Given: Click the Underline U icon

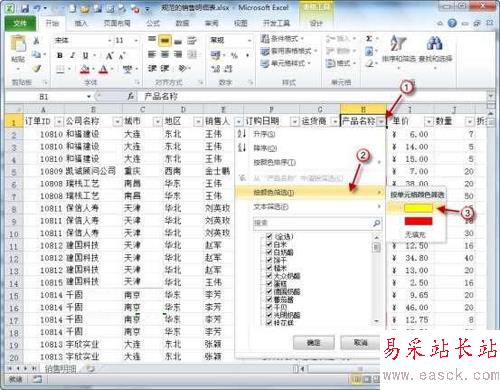Looking at the screenshot, I should [x=85, y=55].
